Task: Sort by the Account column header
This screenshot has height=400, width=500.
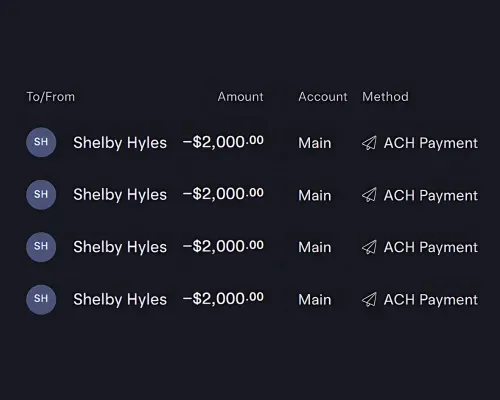Action: 323,97
